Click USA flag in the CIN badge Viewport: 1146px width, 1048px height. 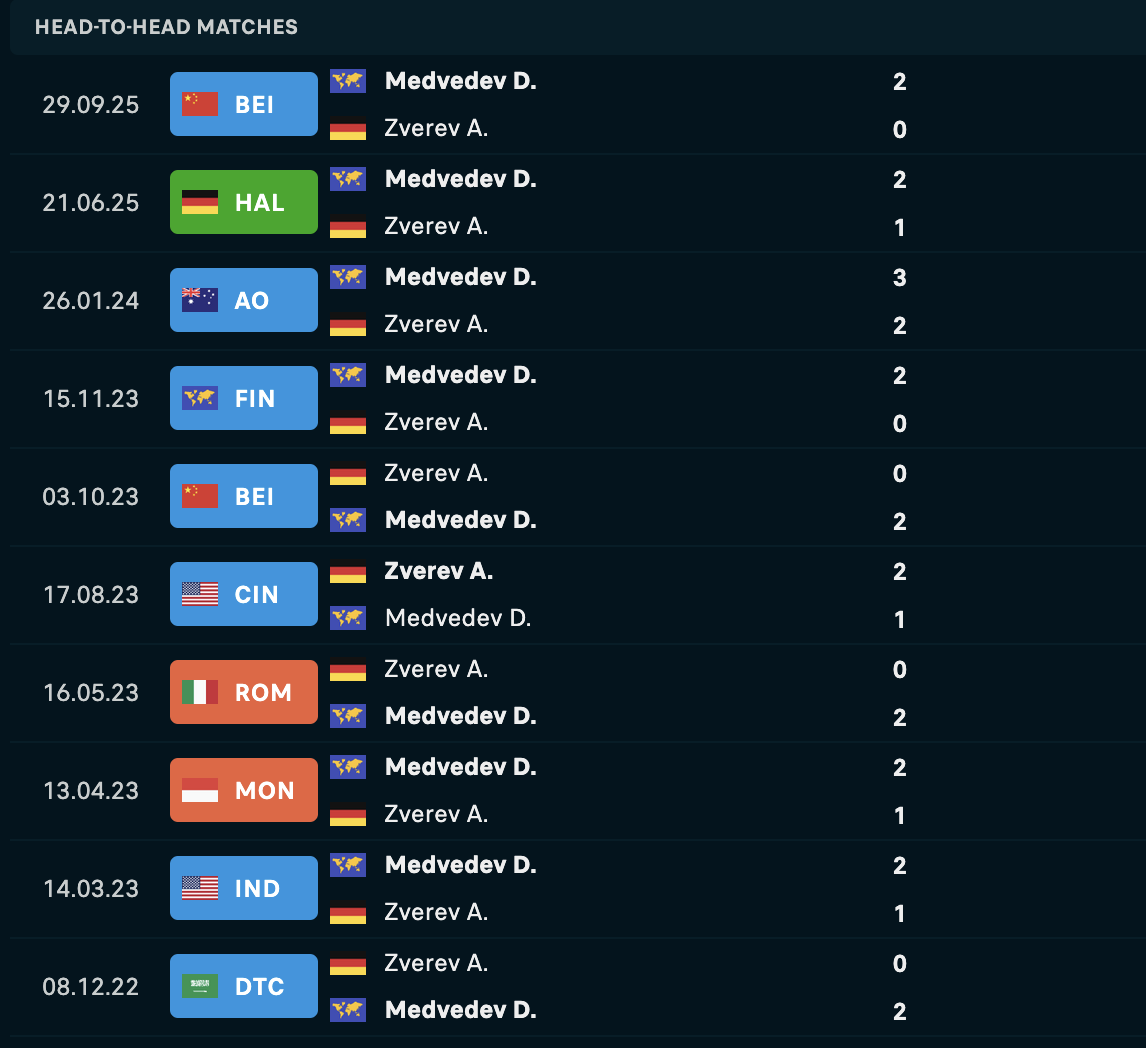(x=200, y=593)
